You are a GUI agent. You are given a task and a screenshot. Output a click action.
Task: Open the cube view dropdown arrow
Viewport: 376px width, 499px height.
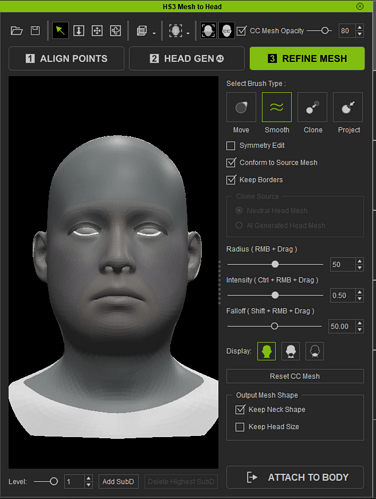(x=154, y=33)
